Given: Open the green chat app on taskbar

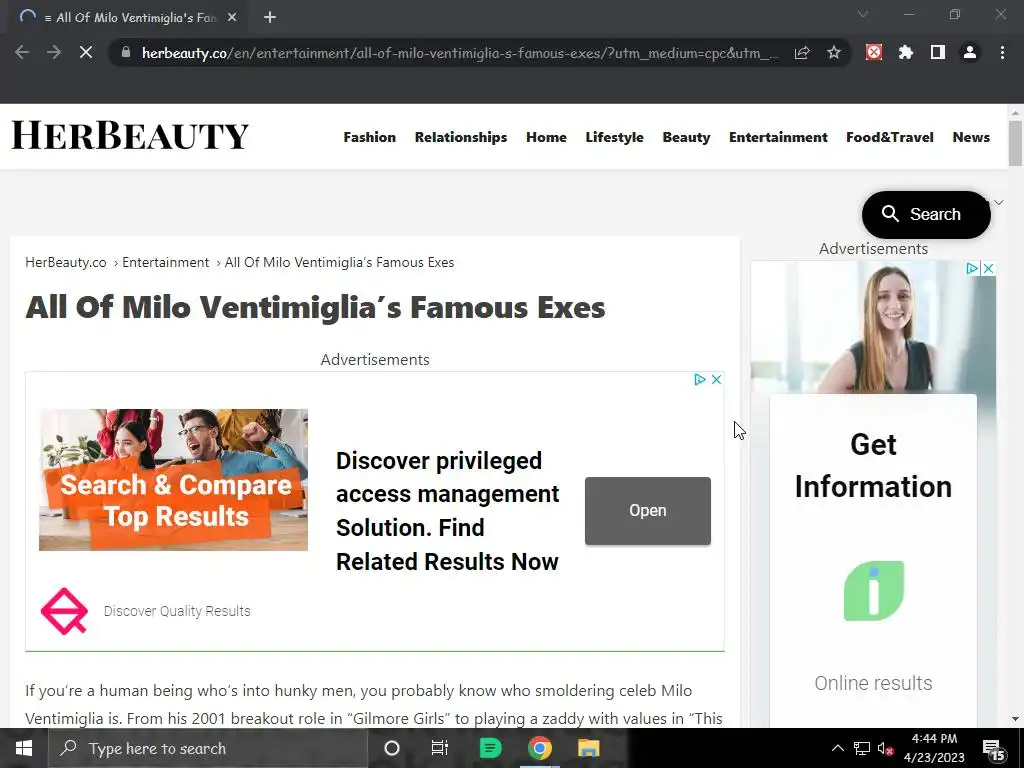Looking at the screenshot, I should pos(490,748).
